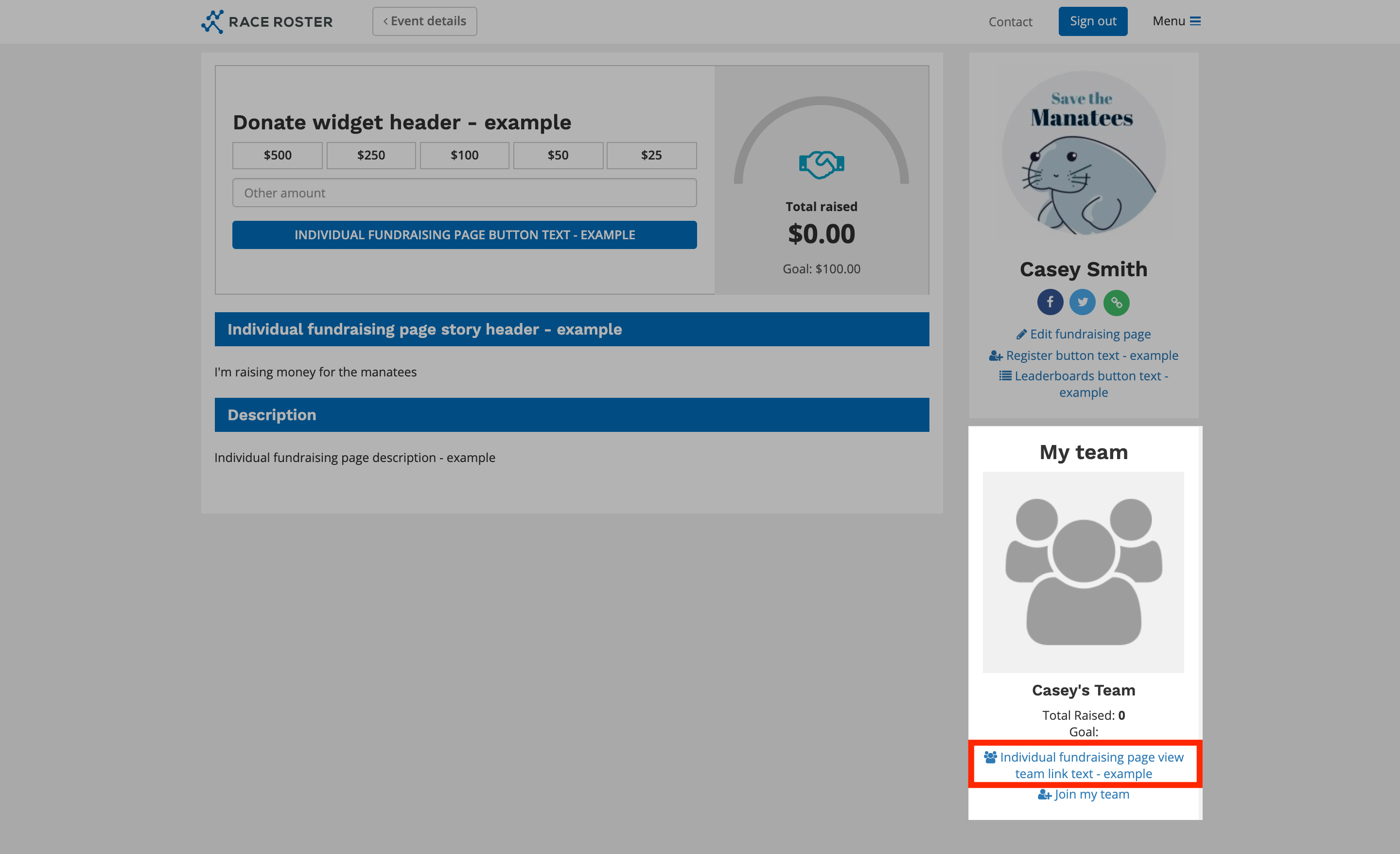Pick the $50 donation amount
Viewport: 1400px width, 854px height.
pos(558,155)
